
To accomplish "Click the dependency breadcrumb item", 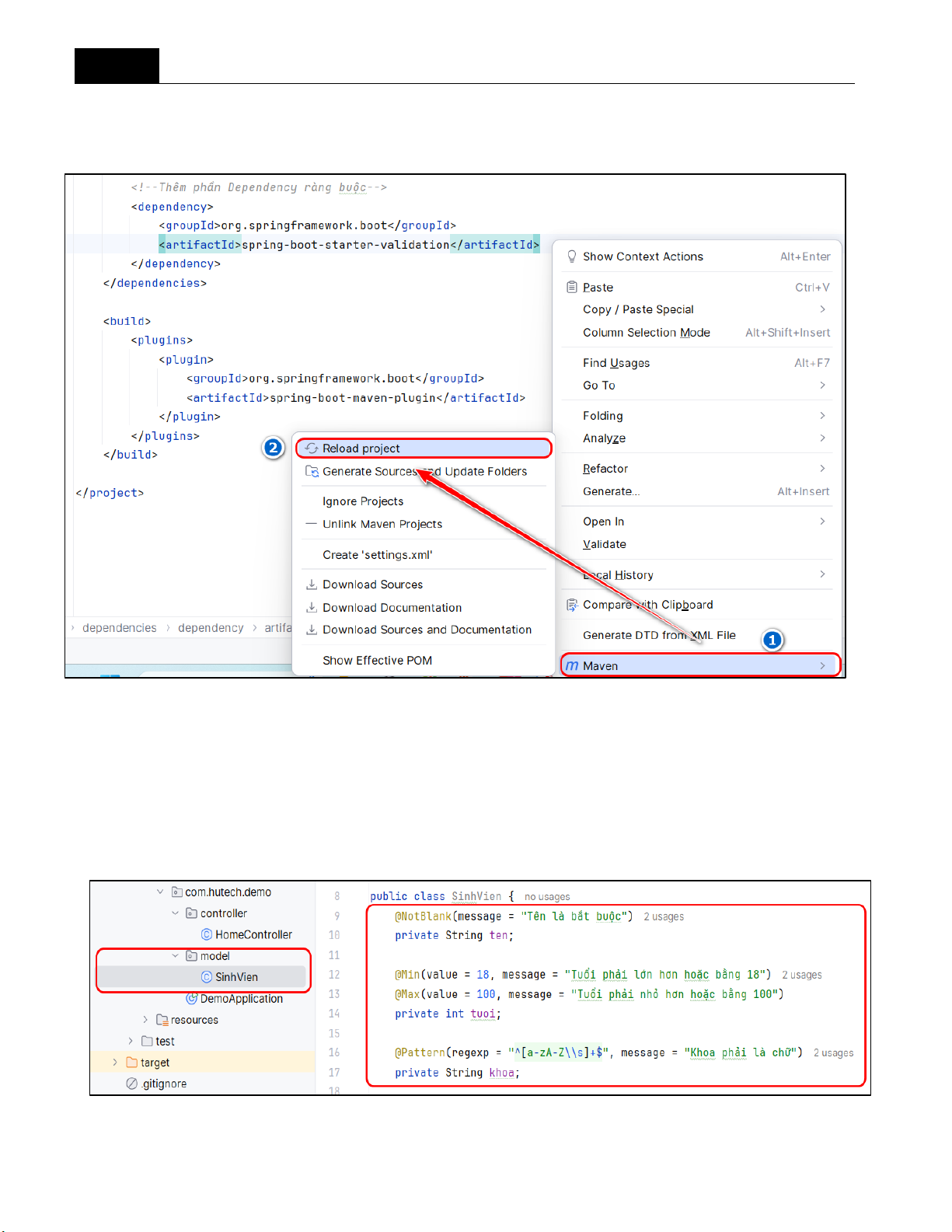I will point(211,628).
